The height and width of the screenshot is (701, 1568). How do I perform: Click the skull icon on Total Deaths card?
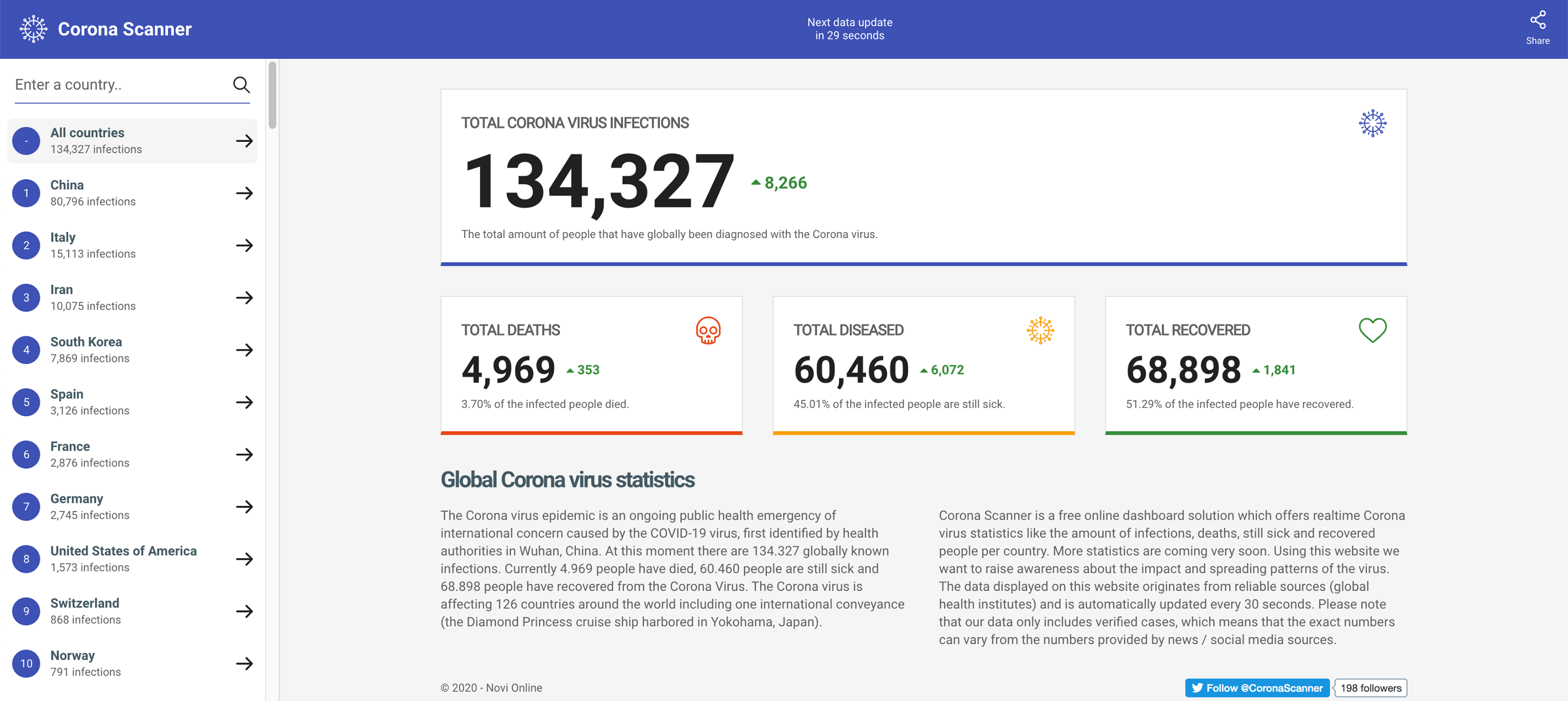pyautogui.click(x=708, y=330)
